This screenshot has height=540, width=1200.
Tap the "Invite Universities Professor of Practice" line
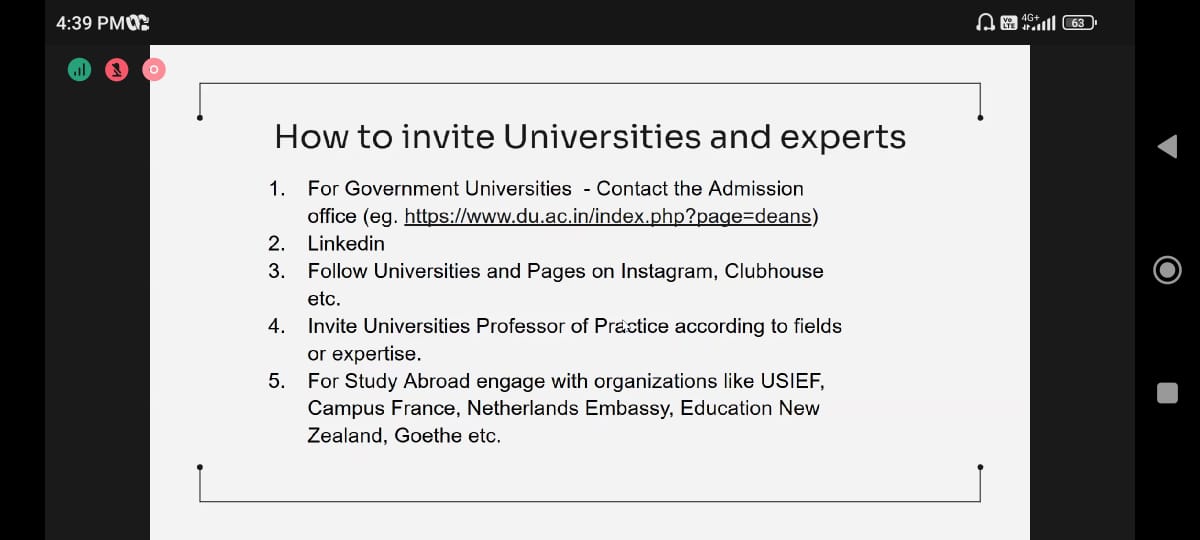click(574, 326)
